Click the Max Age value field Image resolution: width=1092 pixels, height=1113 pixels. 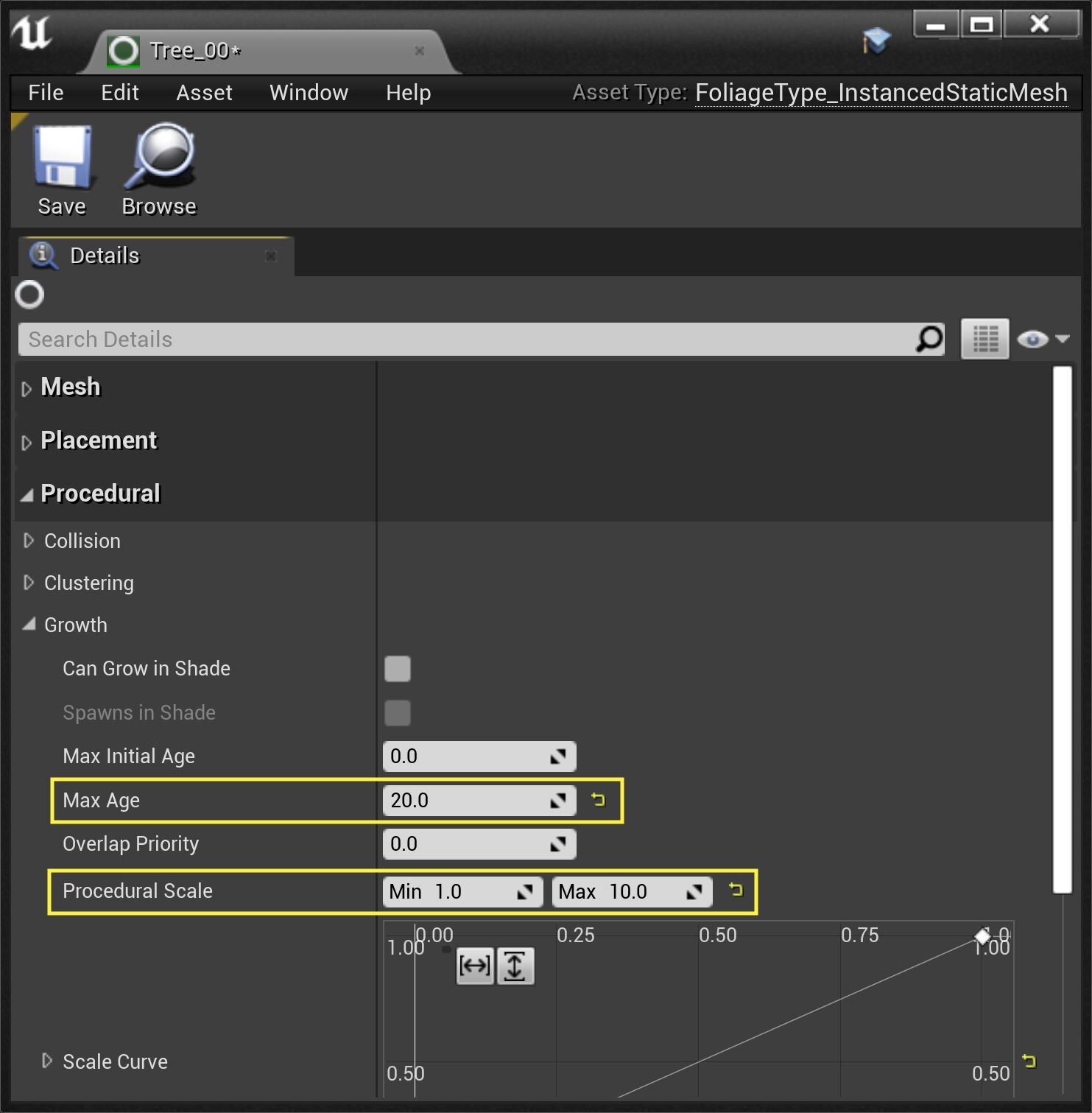coord(479,800)
